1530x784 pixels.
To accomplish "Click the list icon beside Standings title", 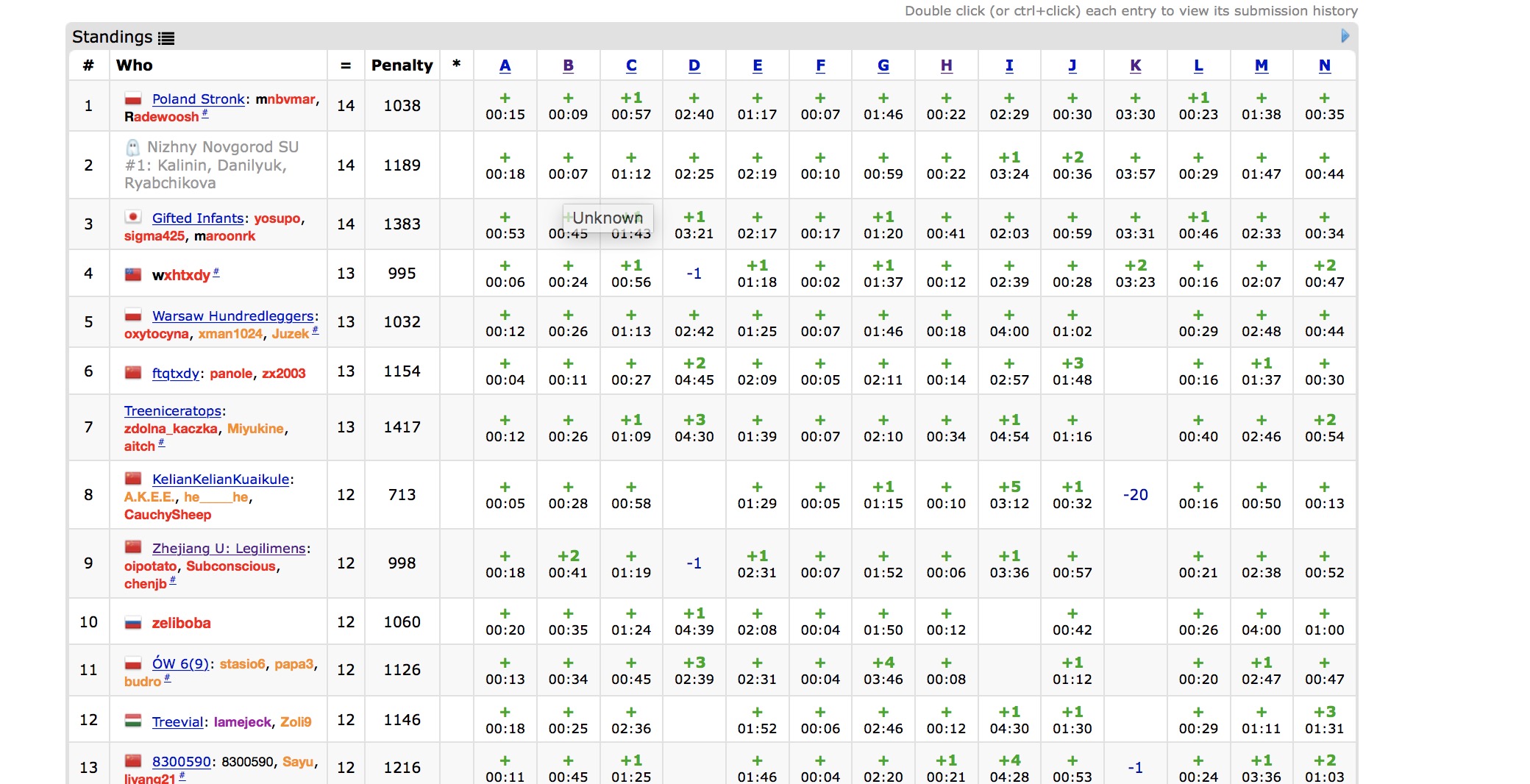I will click(x=167, y=38).
